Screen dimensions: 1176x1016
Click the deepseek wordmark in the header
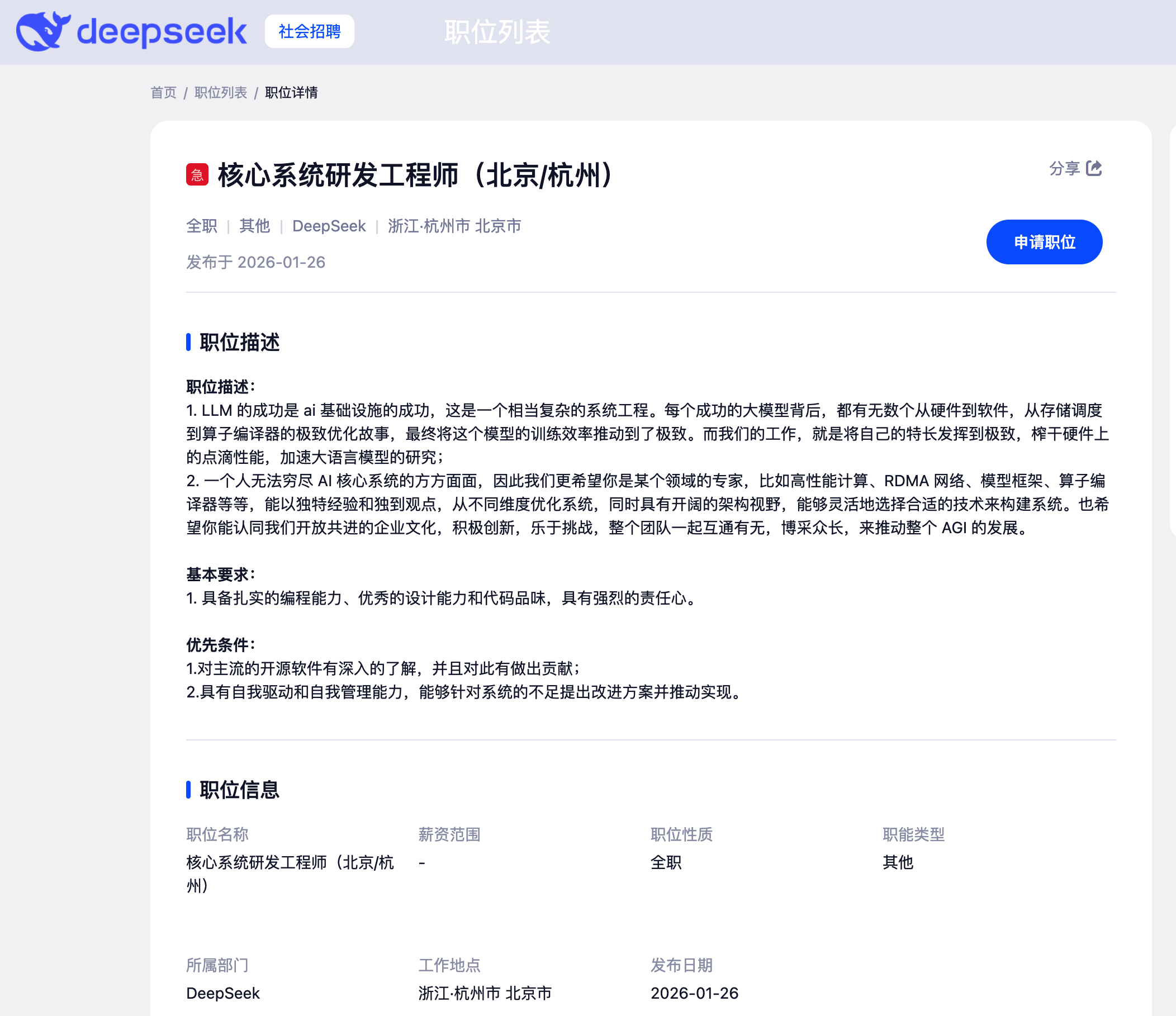[x=162, y=32]
